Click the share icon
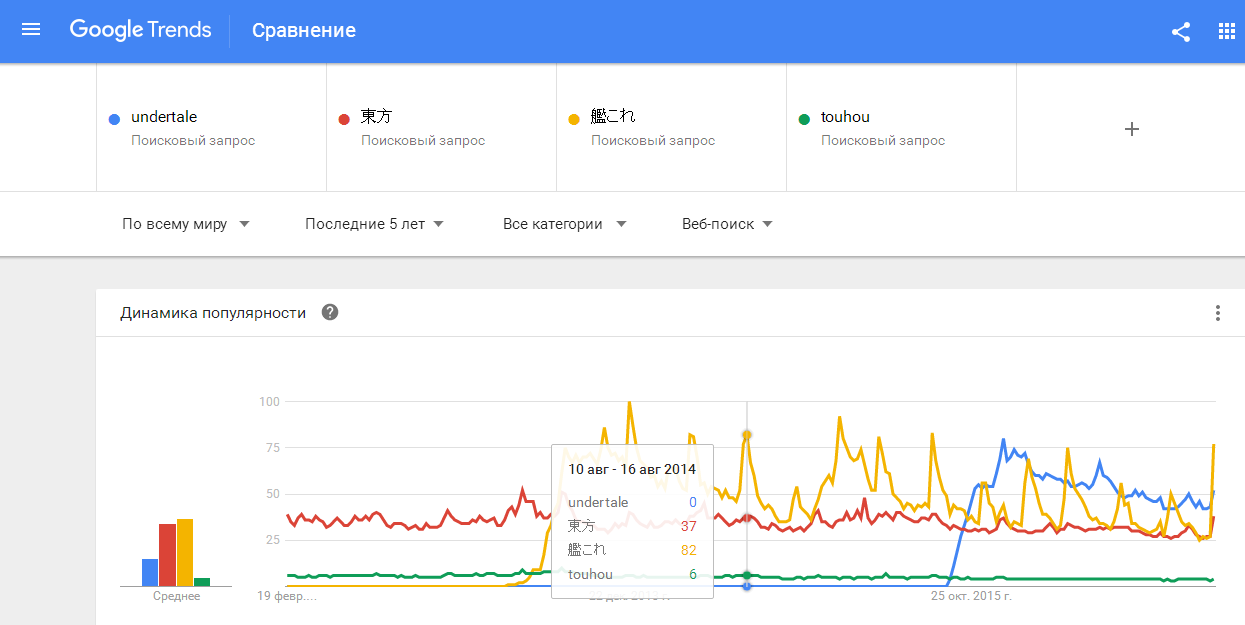Image resolution: width=1245 pixels, height=625 pixels. [x=1181, y=31]
